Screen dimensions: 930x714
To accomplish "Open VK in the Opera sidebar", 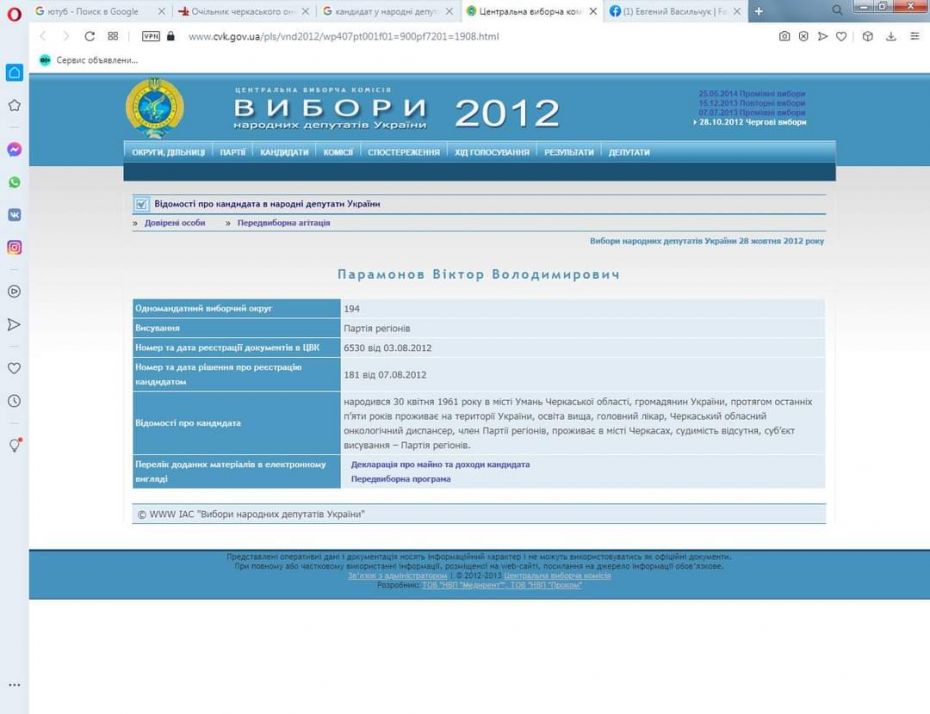I will point(14,214).
